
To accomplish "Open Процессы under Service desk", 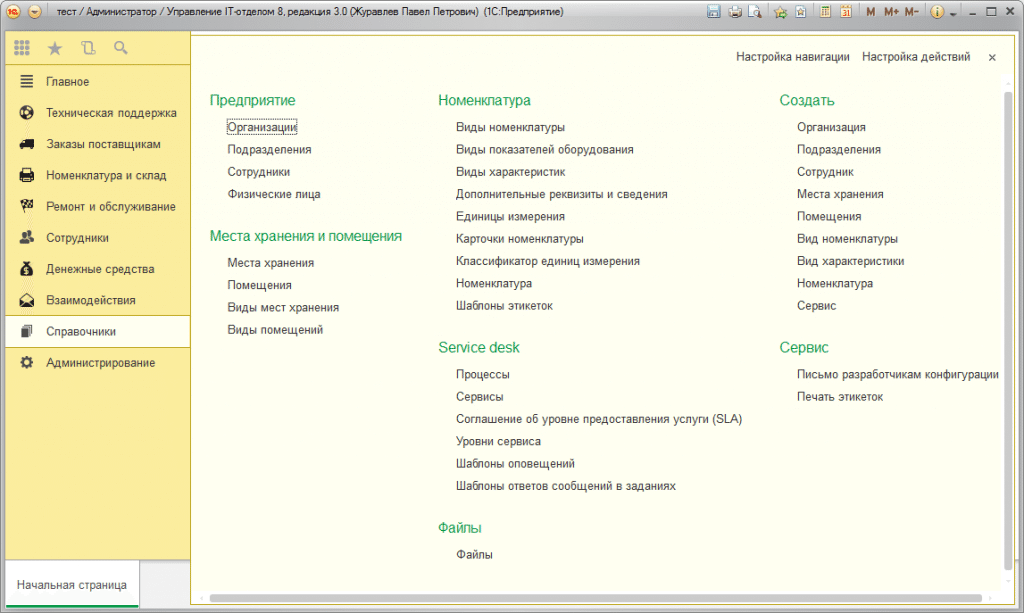I will point(483,374).
